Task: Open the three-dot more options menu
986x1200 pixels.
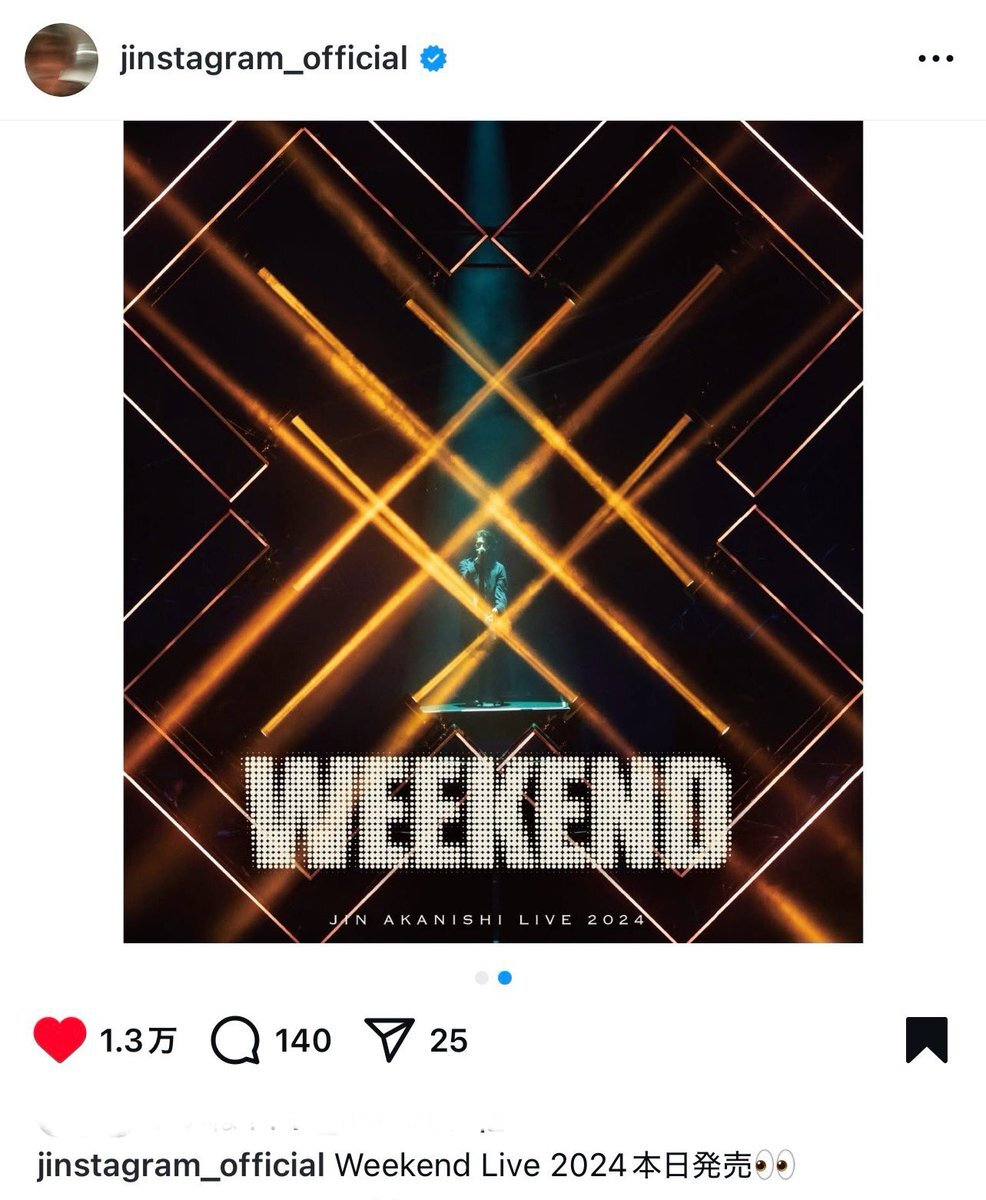Action: click(x=935, y=59)
